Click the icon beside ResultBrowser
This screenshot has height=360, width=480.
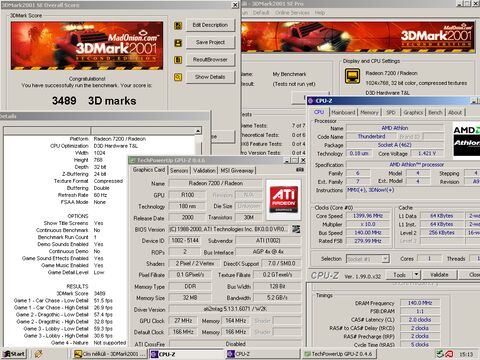click(x=178, y=60)
